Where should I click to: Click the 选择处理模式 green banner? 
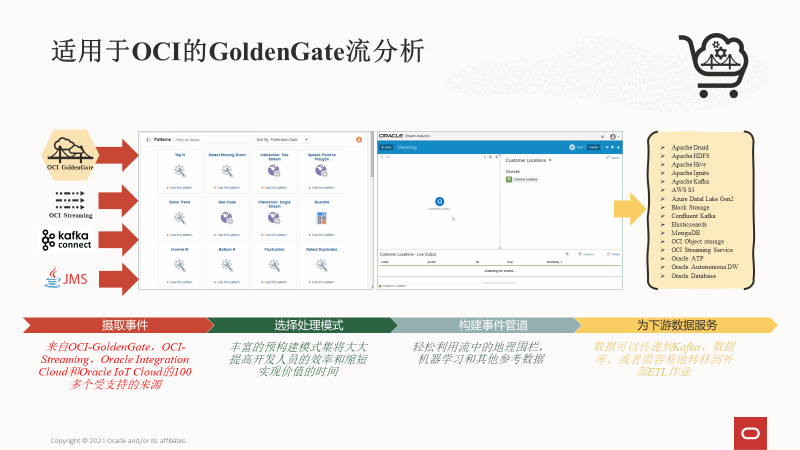tap(302, 325)
